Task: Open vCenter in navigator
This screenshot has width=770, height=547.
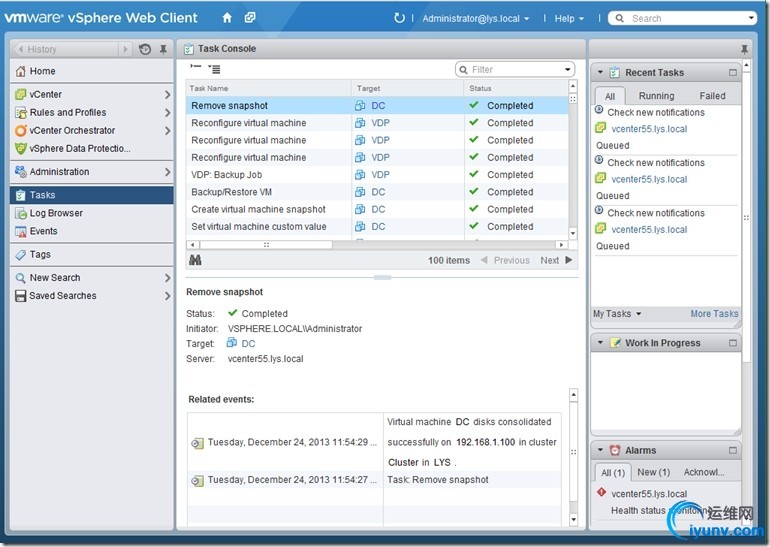Action: 91,94
